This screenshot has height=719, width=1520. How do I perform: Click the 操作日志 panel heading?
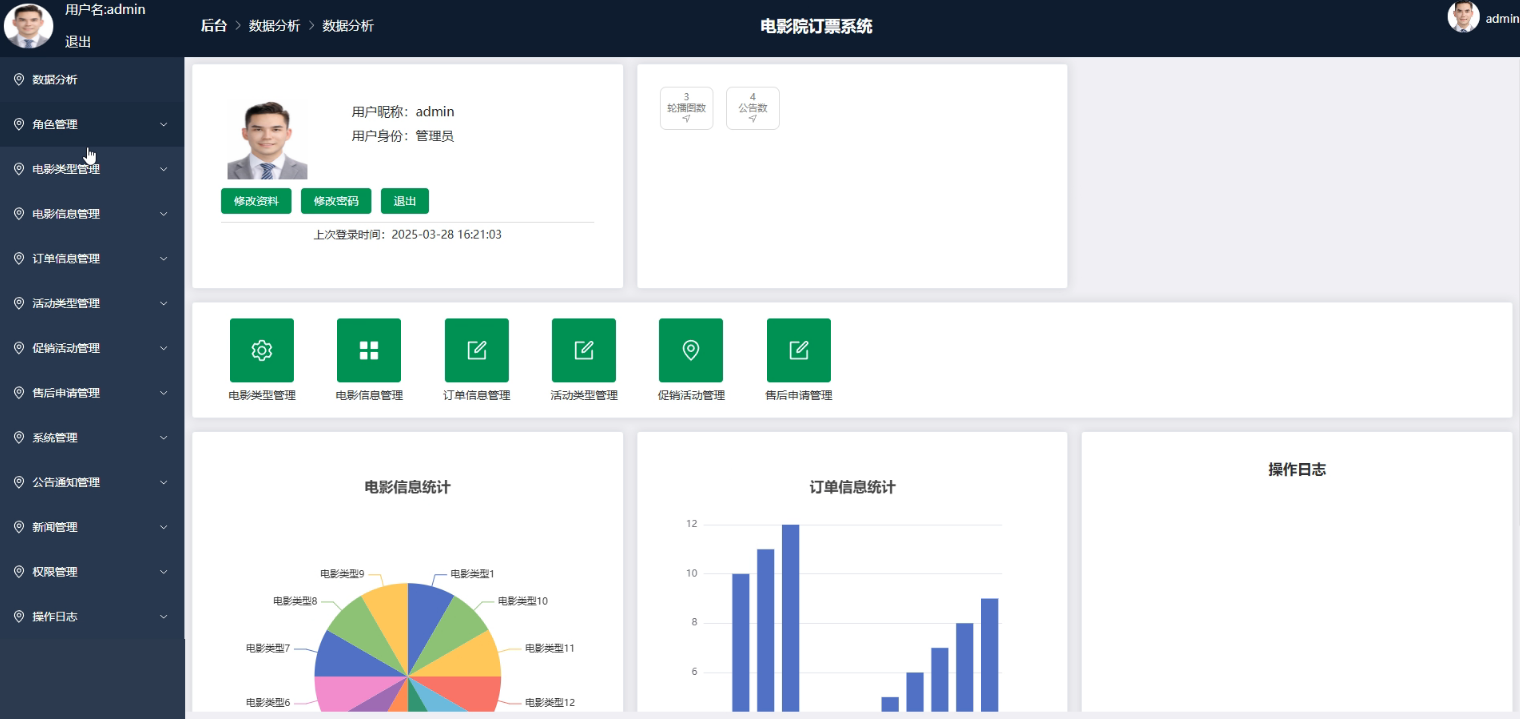(1297, 469)
